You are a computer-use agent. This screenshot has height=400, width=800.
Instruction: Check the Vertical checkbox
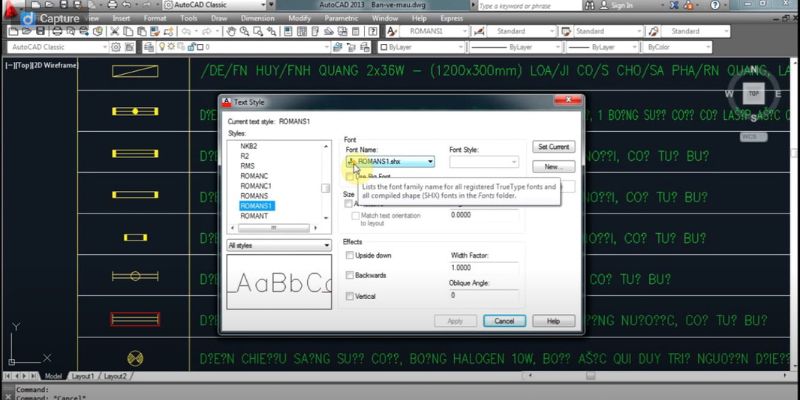pyautogui.click(x=349, y=296)
